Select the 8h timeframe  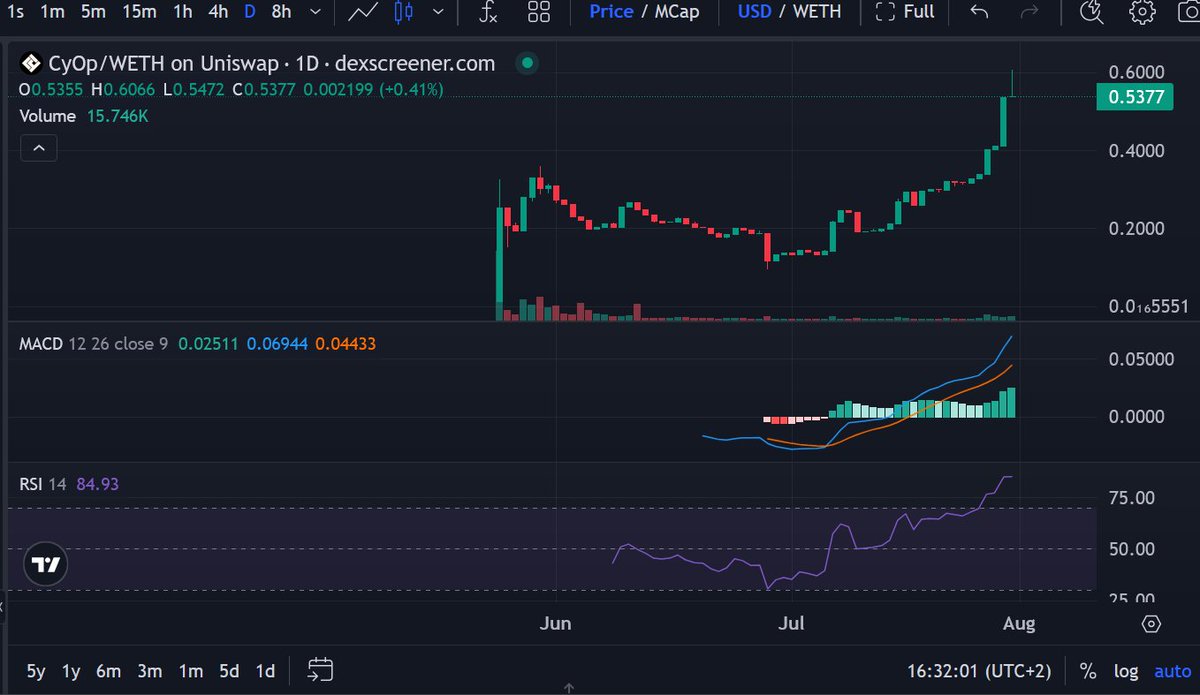pyautogui.click(x=281, y=12)
